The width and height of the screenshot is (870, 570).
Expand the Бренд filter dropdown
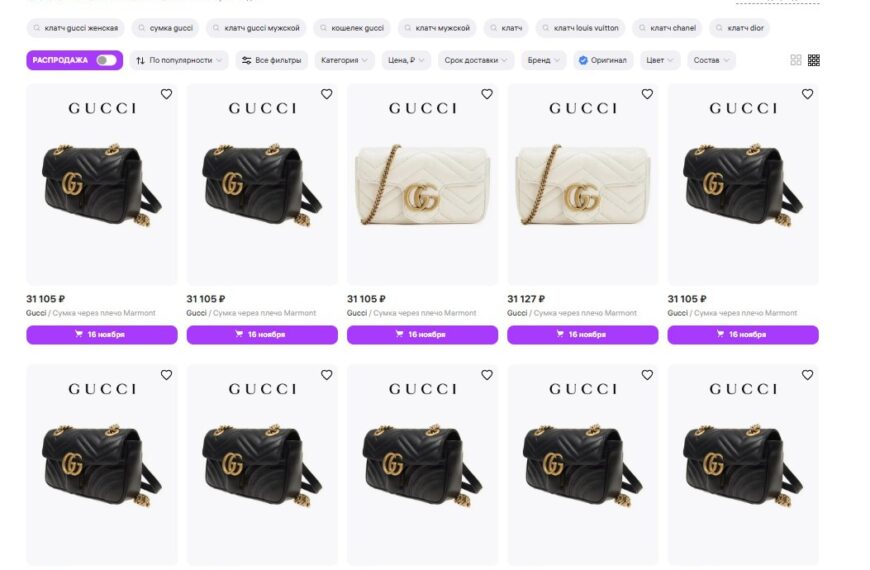(543, 60)
